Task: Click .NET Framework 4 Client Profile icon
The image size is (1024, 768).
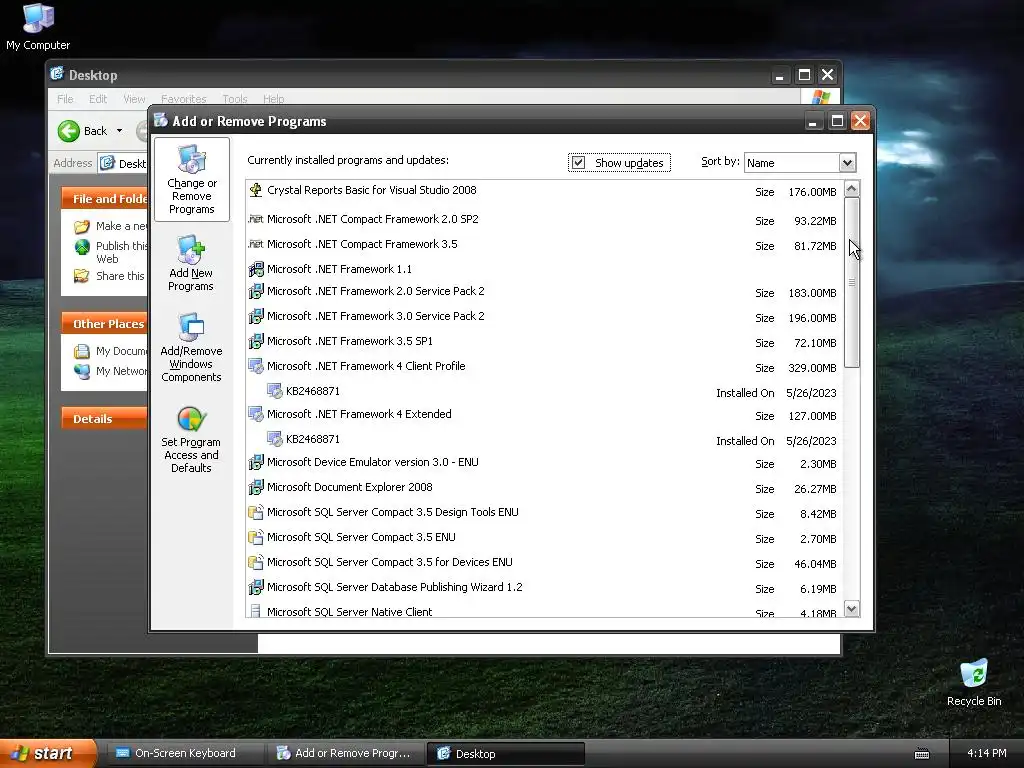Action: click(256, 366)
